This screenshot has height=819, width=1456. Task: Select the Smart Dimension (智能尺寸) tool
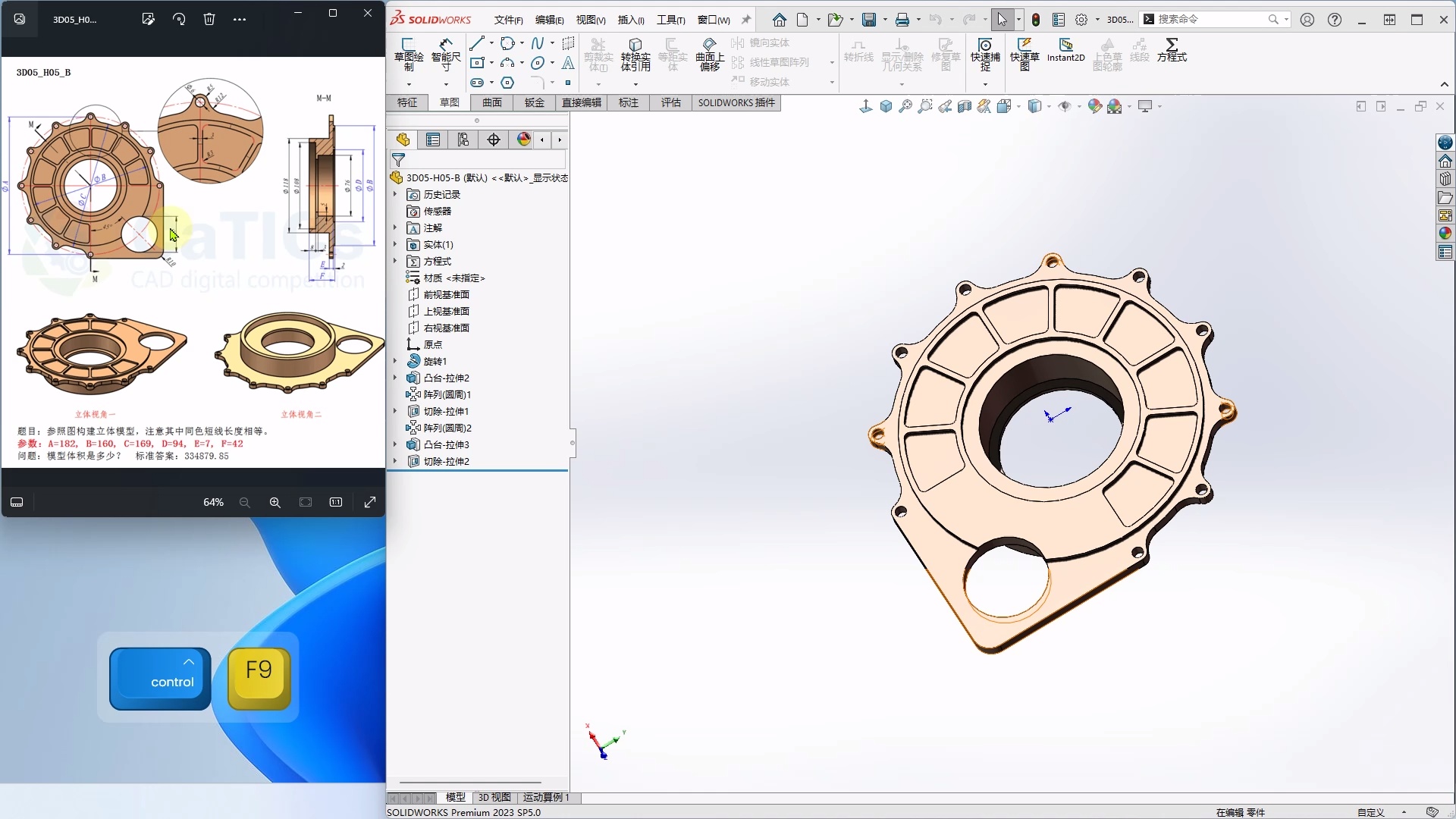coord(446,55)
